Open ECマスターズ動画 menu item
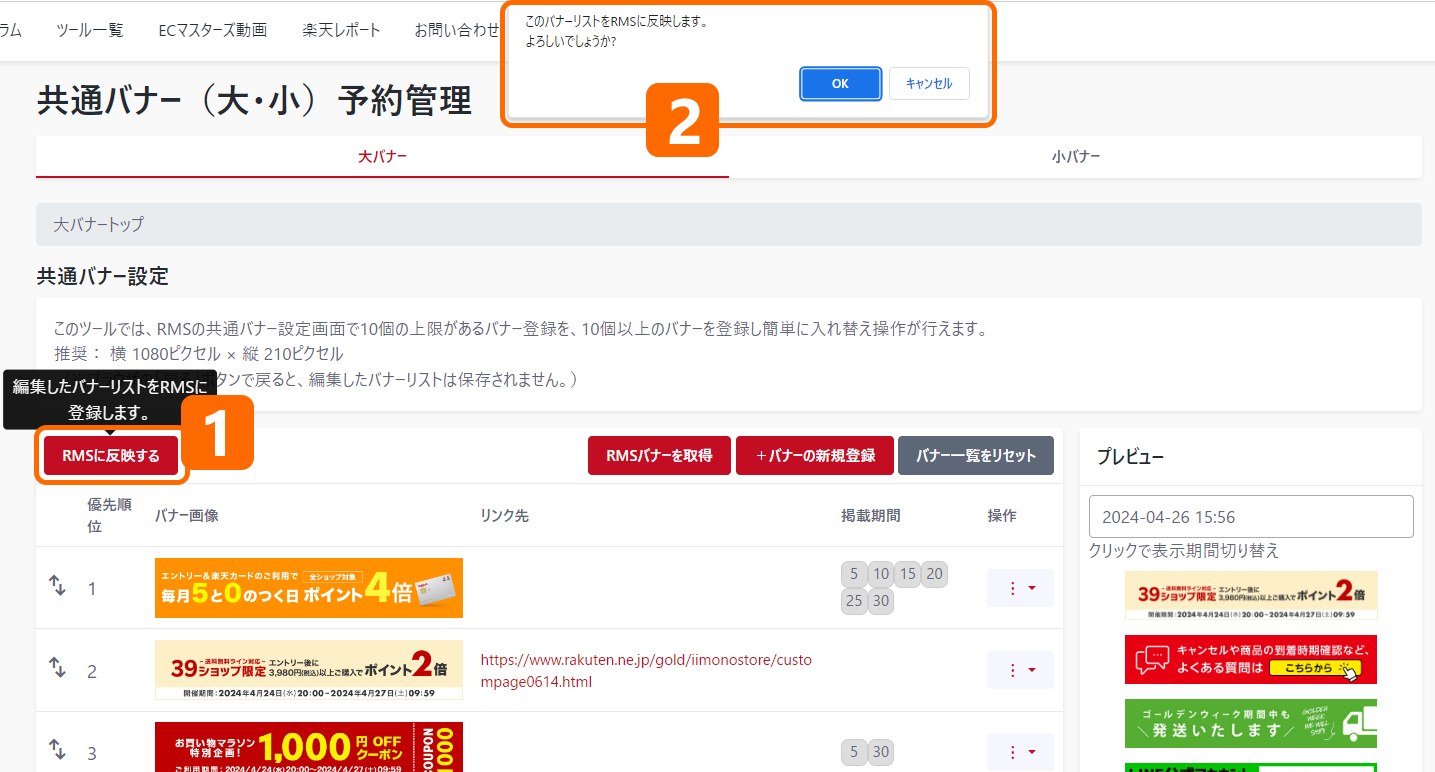This screenshot has height=772, width=1435. pos(213,30)
